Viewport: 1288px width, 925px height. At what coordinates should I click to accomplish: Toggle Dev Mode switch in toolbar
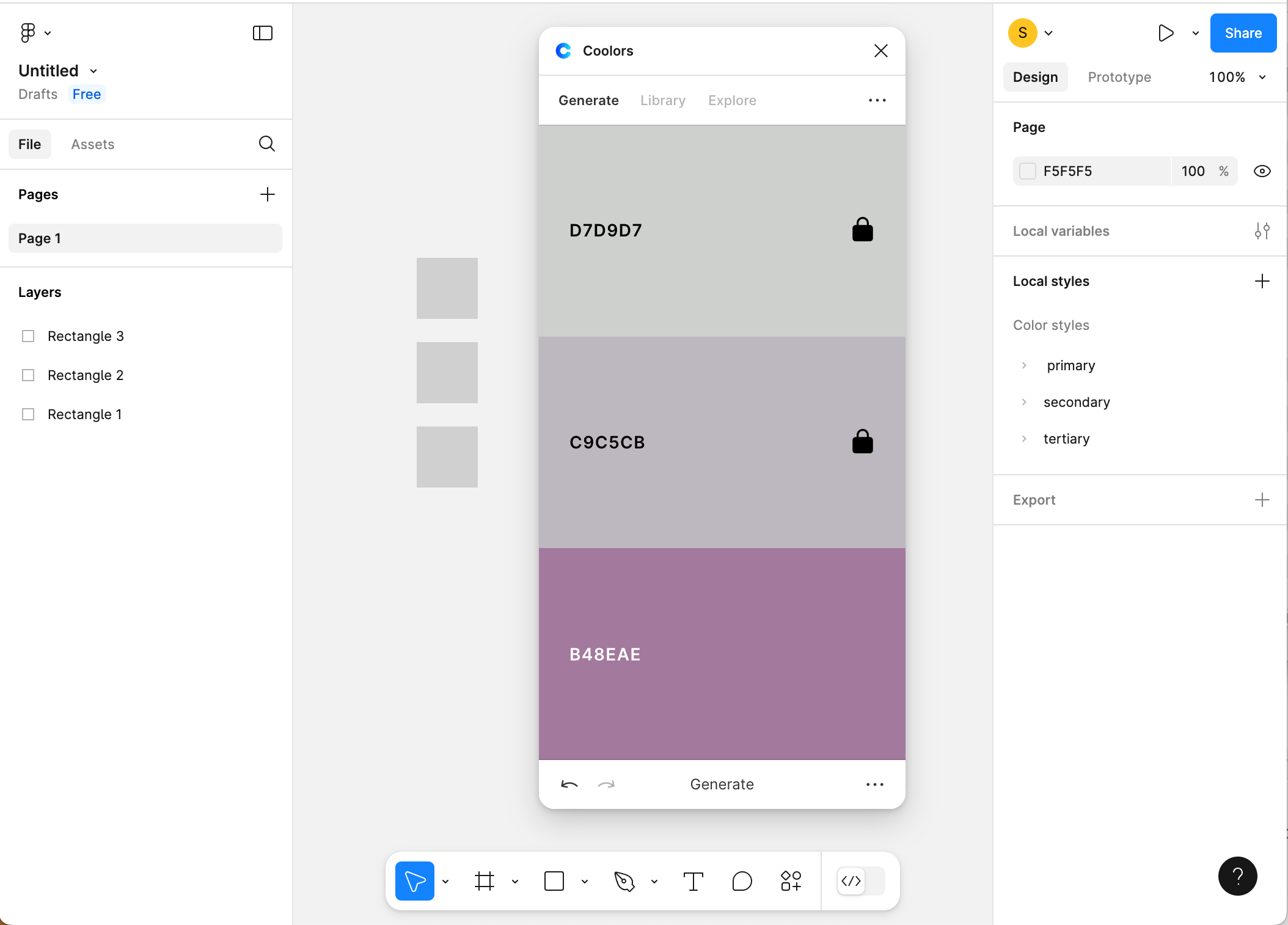click(860, 881)
